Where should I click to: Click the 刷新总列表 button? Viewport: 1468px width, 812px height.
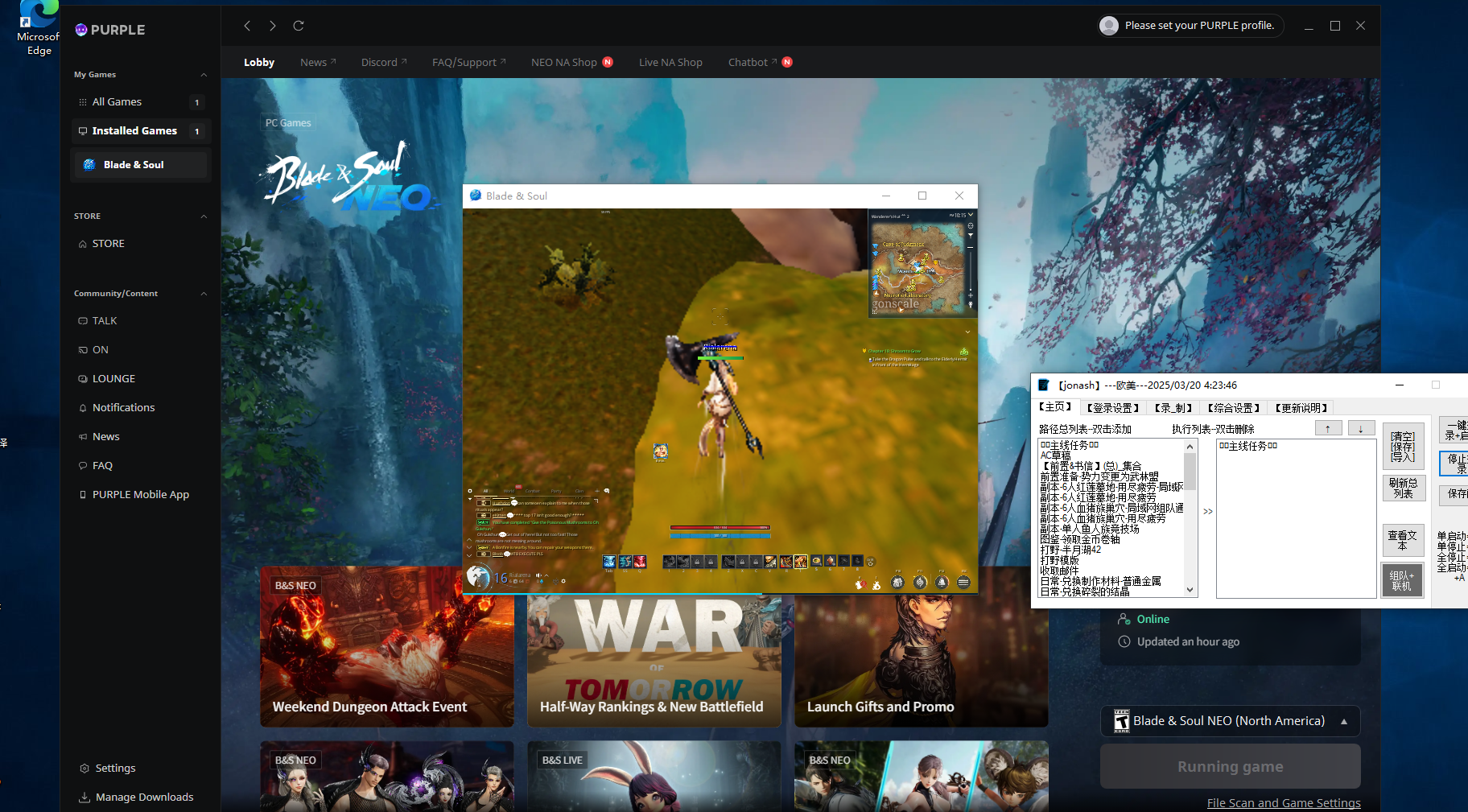[x=1403, y=488]
